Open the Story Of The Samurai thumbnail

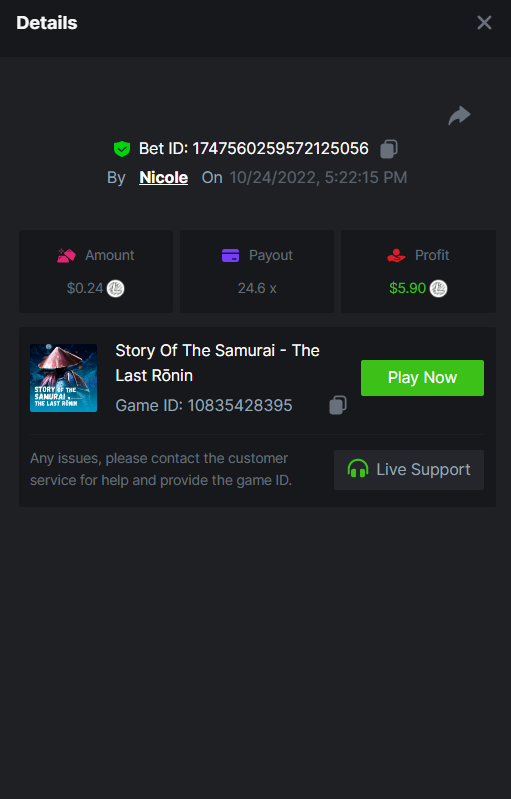64,378
